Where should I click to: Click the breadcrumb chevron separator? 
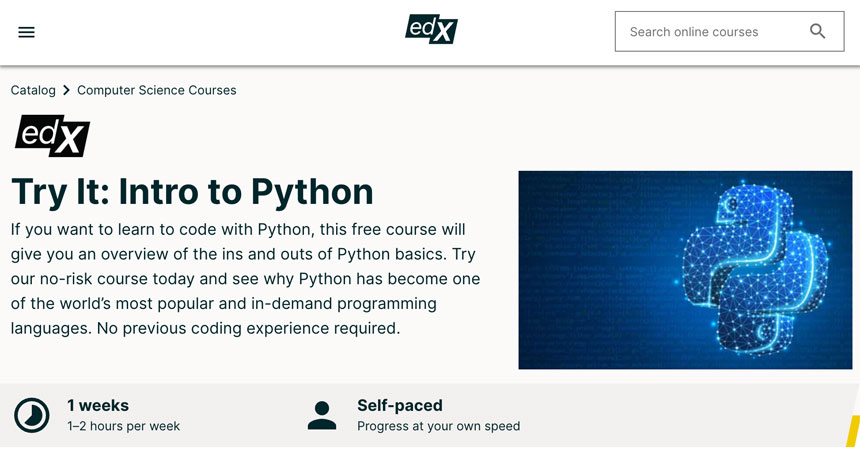(x=66, y=90)
